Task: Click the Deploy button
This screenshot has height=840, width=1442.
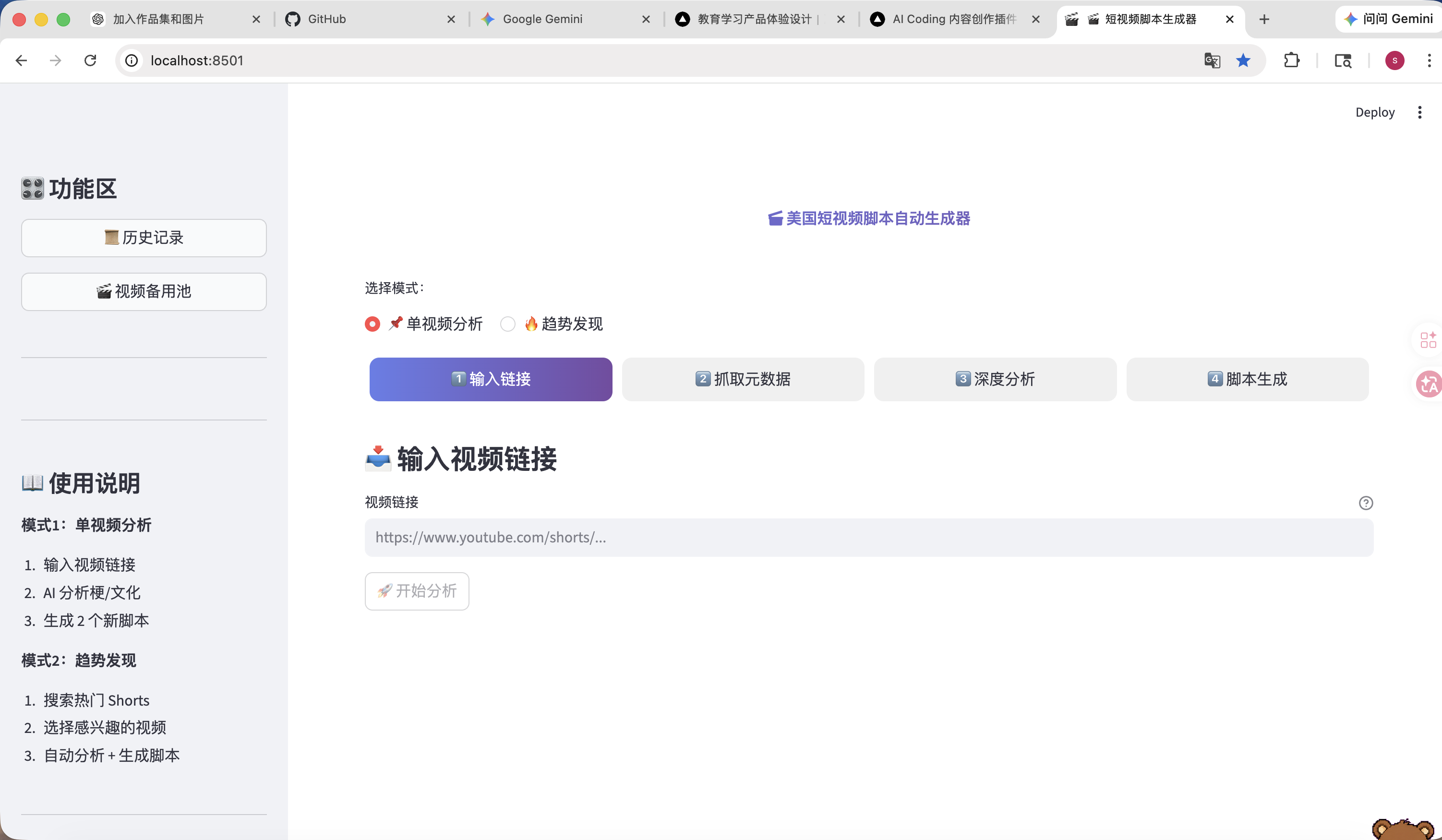Action: [x=1374, y=112]
